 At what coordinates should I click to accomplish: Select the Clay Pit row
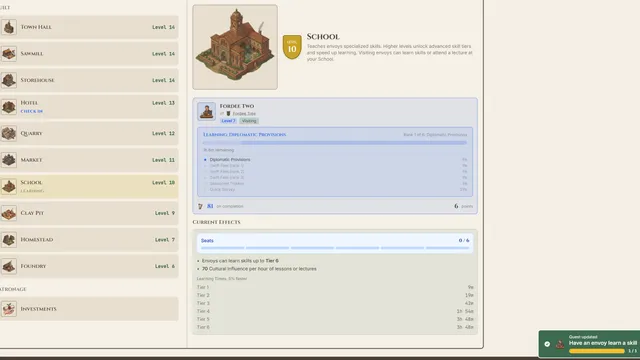coord(89,213)
